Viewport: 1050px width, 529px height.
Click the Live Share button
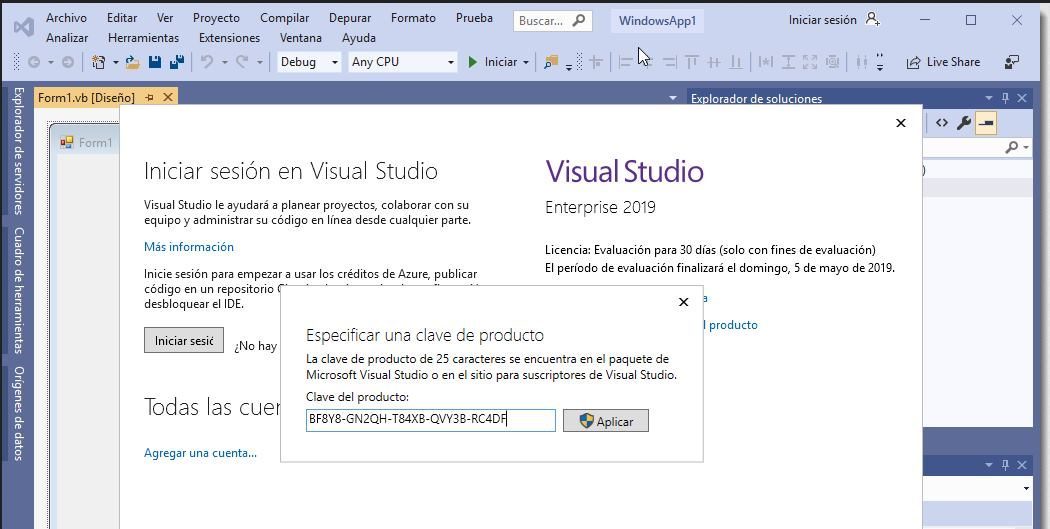coord(944,62)
